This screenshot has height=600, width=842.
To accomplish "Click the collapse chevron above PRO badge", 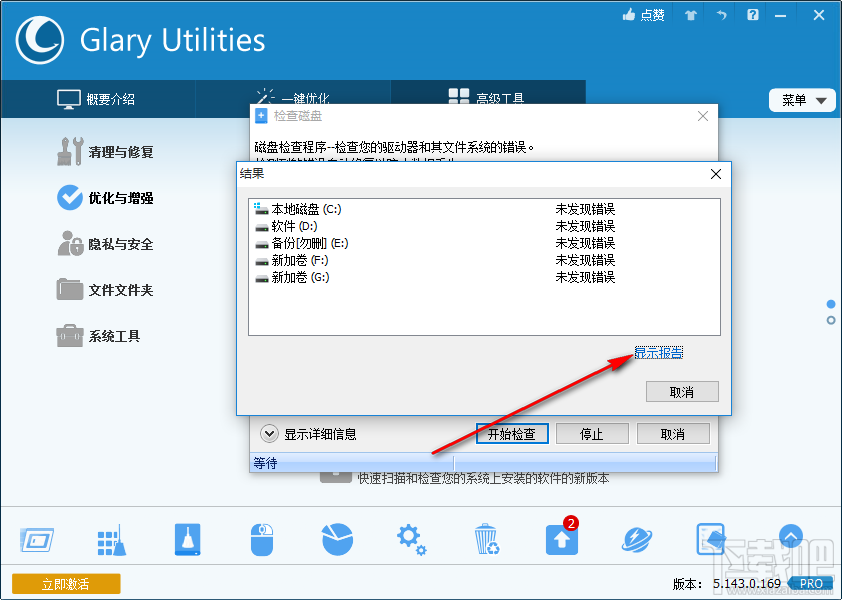I will tap(790, 537).
